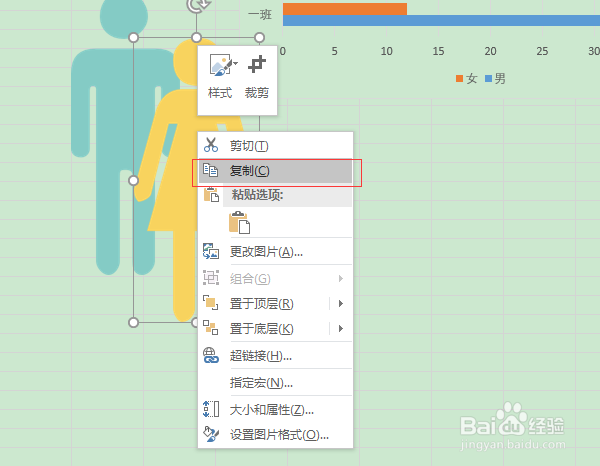Click the 男 legend label text

tap(500, 78)
